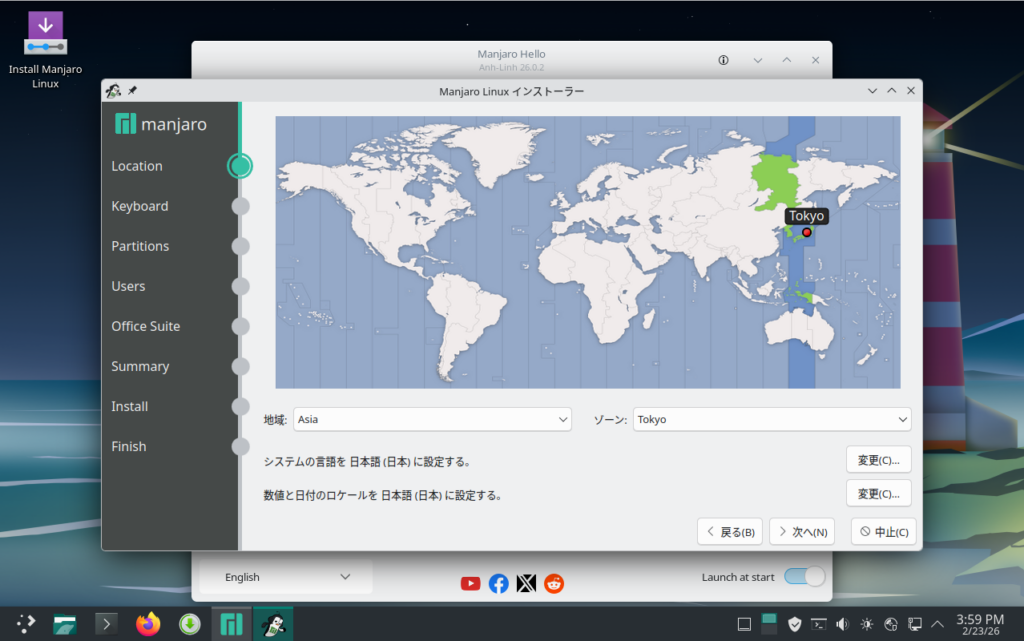Open the Facebook social link icon
1024x641 pixels.
[x=498, y=584]
